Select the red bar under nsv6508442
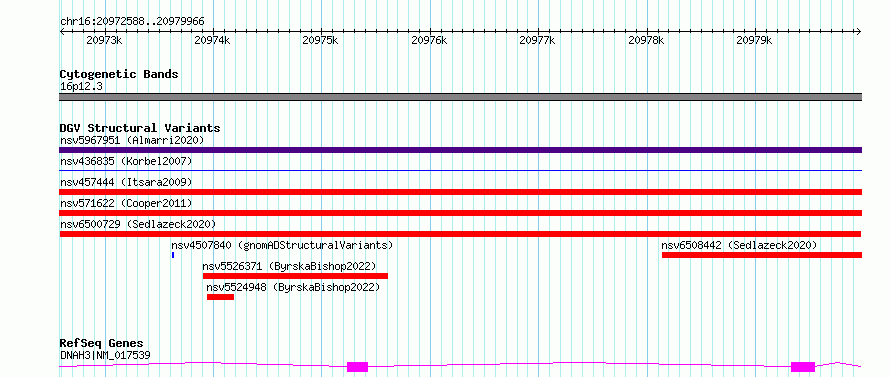The height and width of the screenshot is (377, 890). pos(762,255)
